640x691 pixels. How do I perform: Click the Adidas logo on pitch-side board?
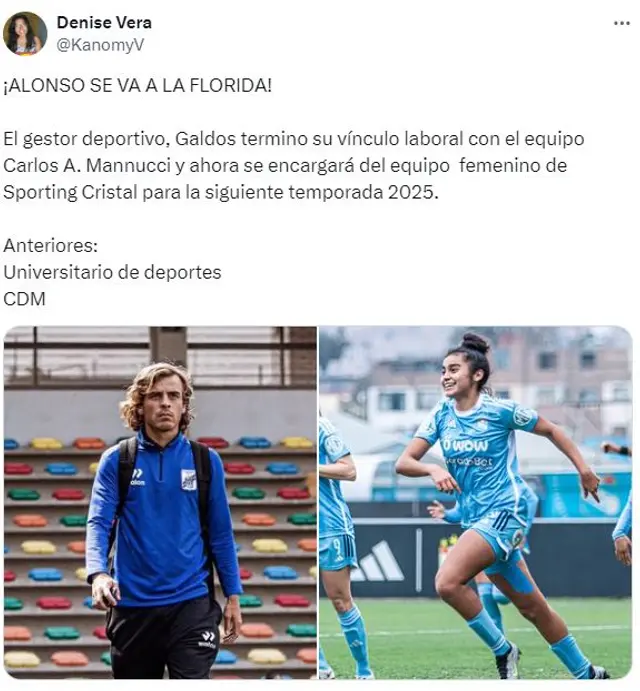click(x=377, y=561)
